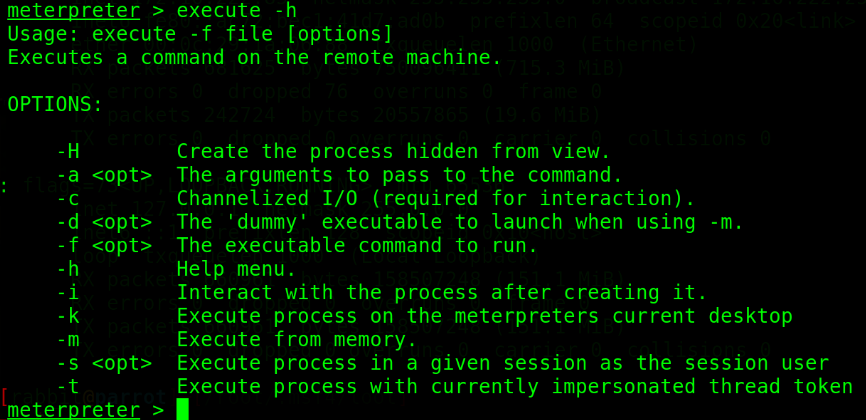Click the -i option flag
The width and height of the screenshot is (866, 420).
[67, 292]
